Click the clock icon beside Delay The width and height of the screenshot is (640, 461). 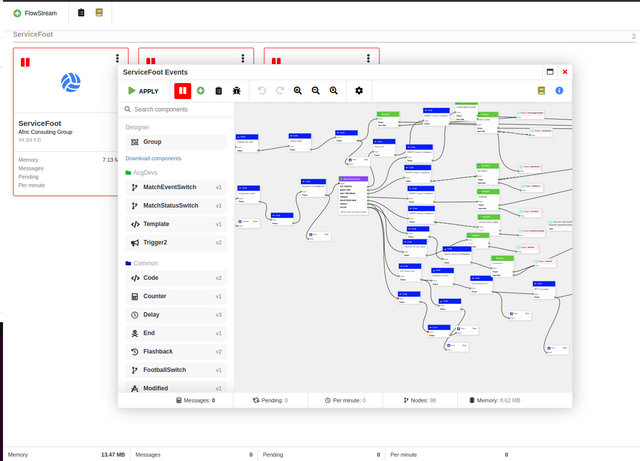point(135,315)
